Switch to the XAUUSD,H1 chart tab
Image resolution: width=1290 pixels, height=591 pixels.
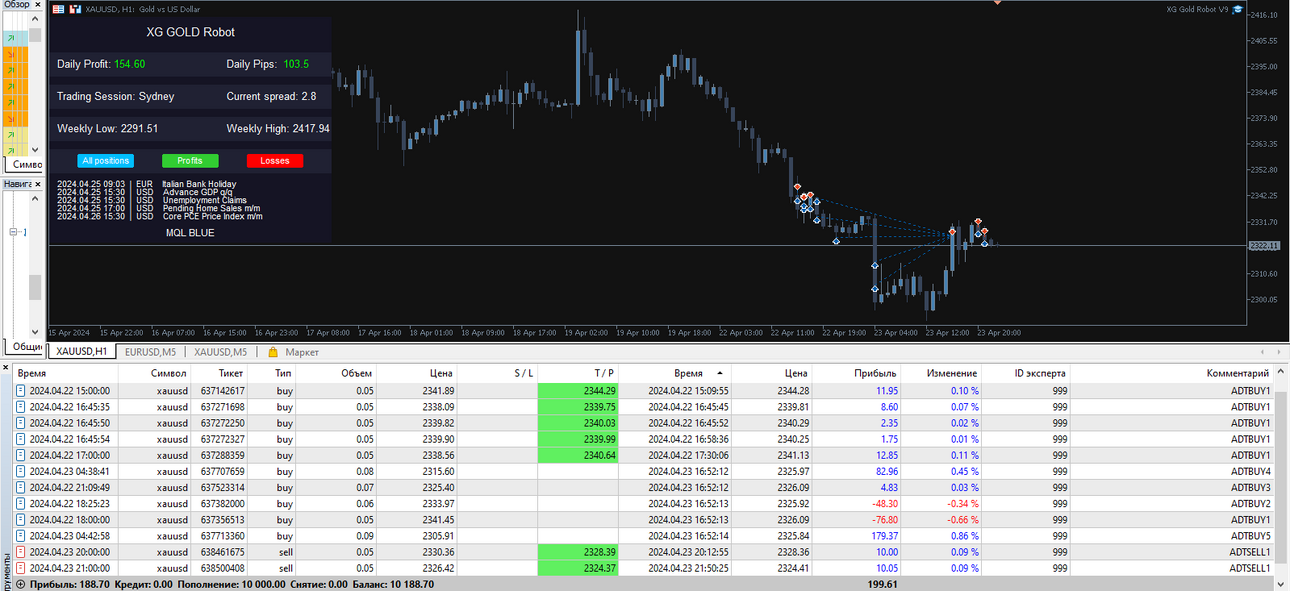pos(82,352)
